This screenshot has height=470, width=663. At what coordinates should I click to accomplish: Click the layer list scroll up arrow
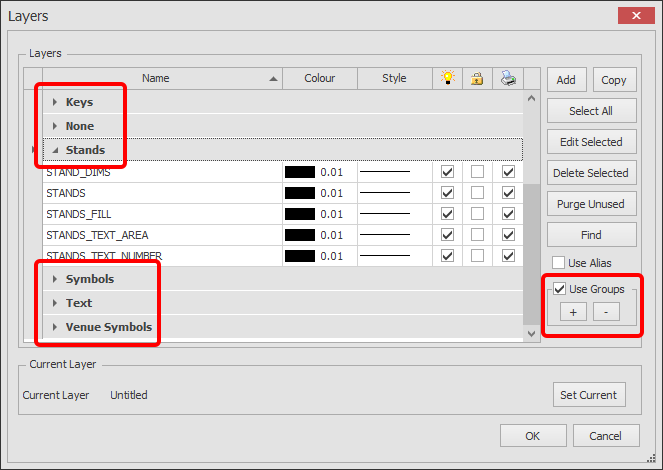coord(531,98)
